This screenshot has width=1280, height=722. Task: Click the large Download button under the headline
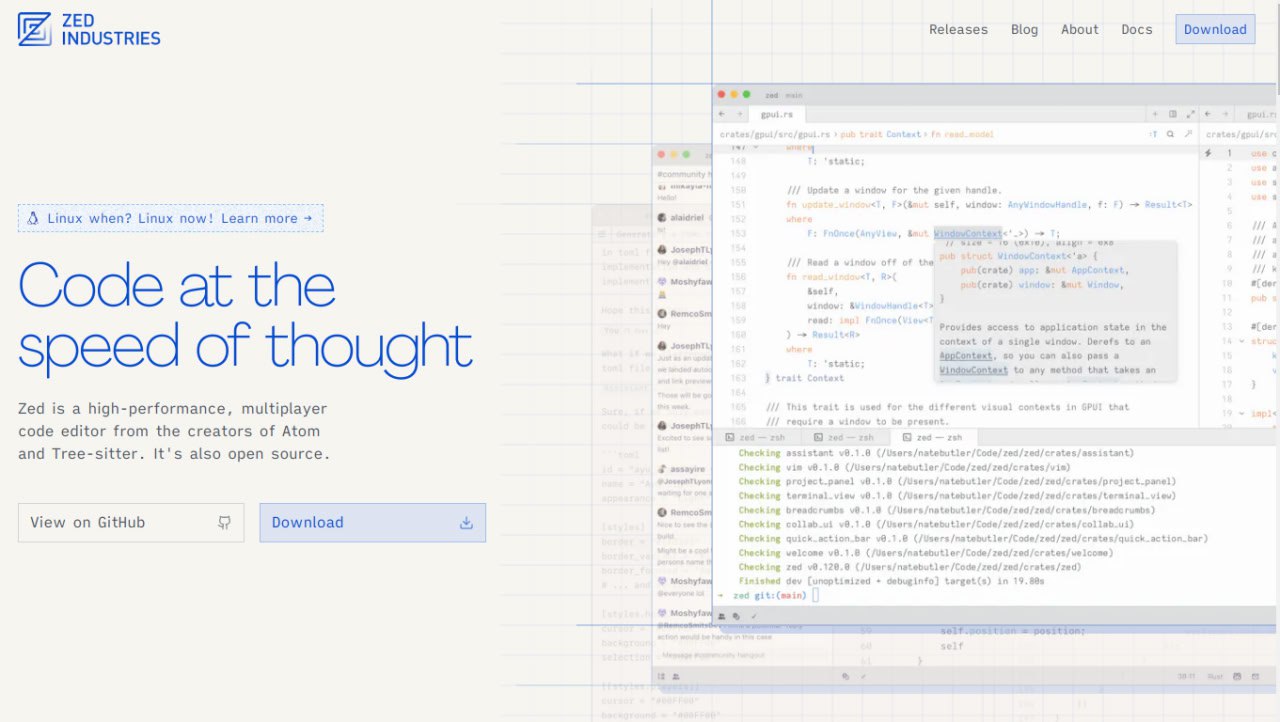372,523
